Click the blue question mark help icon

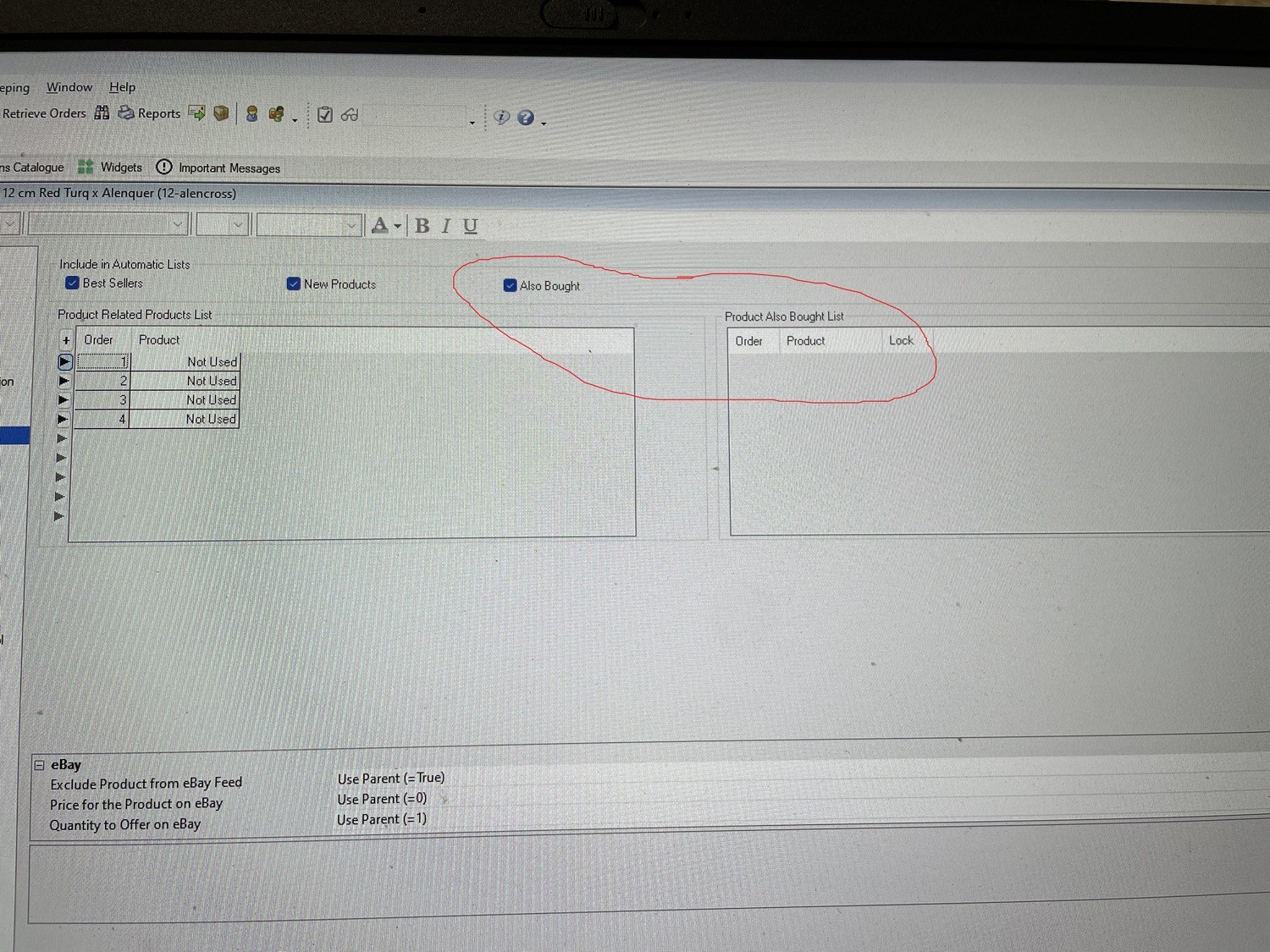(x=526, y=118)
